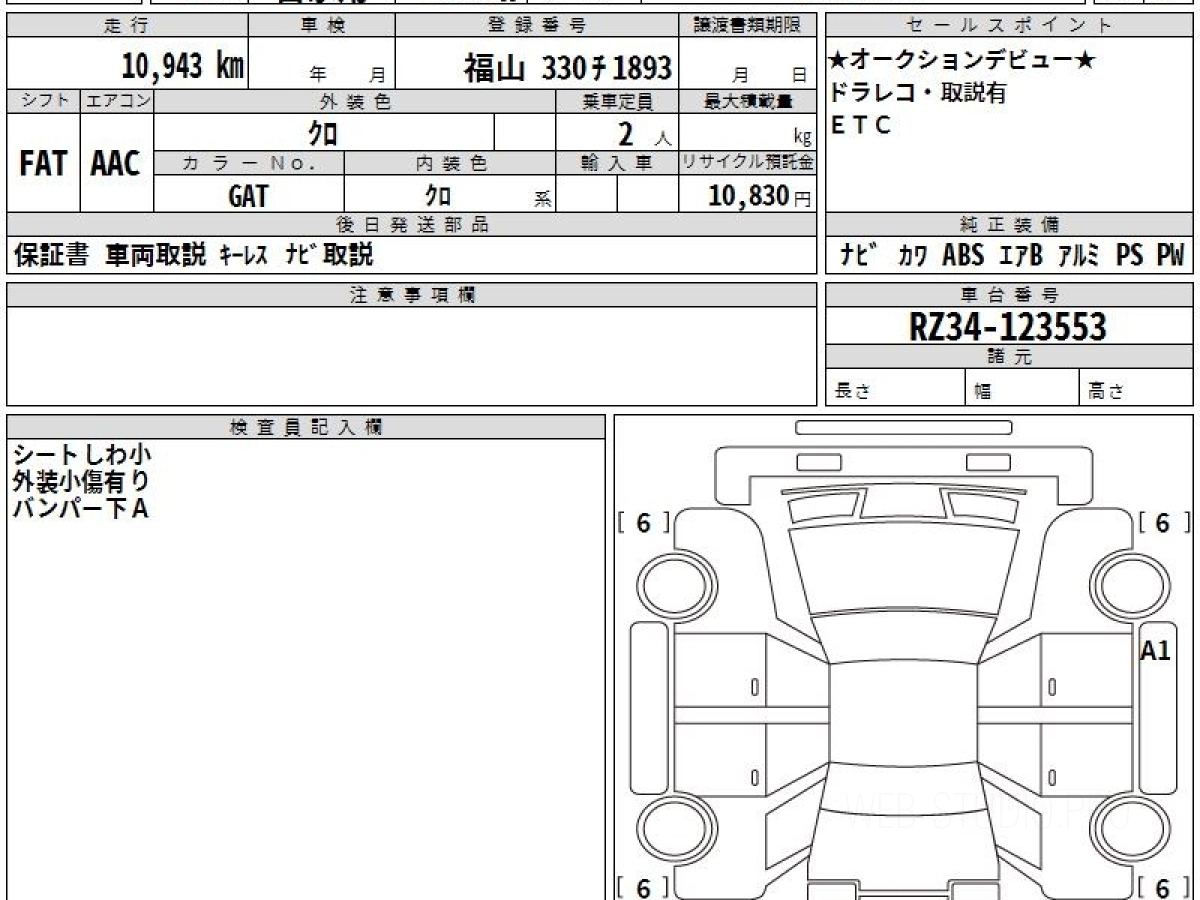Image resolution: width=1200 pixels, height=900 pixels.
Task: Click the 後日発送部品 section header
Action: click(x=412, y=225)
